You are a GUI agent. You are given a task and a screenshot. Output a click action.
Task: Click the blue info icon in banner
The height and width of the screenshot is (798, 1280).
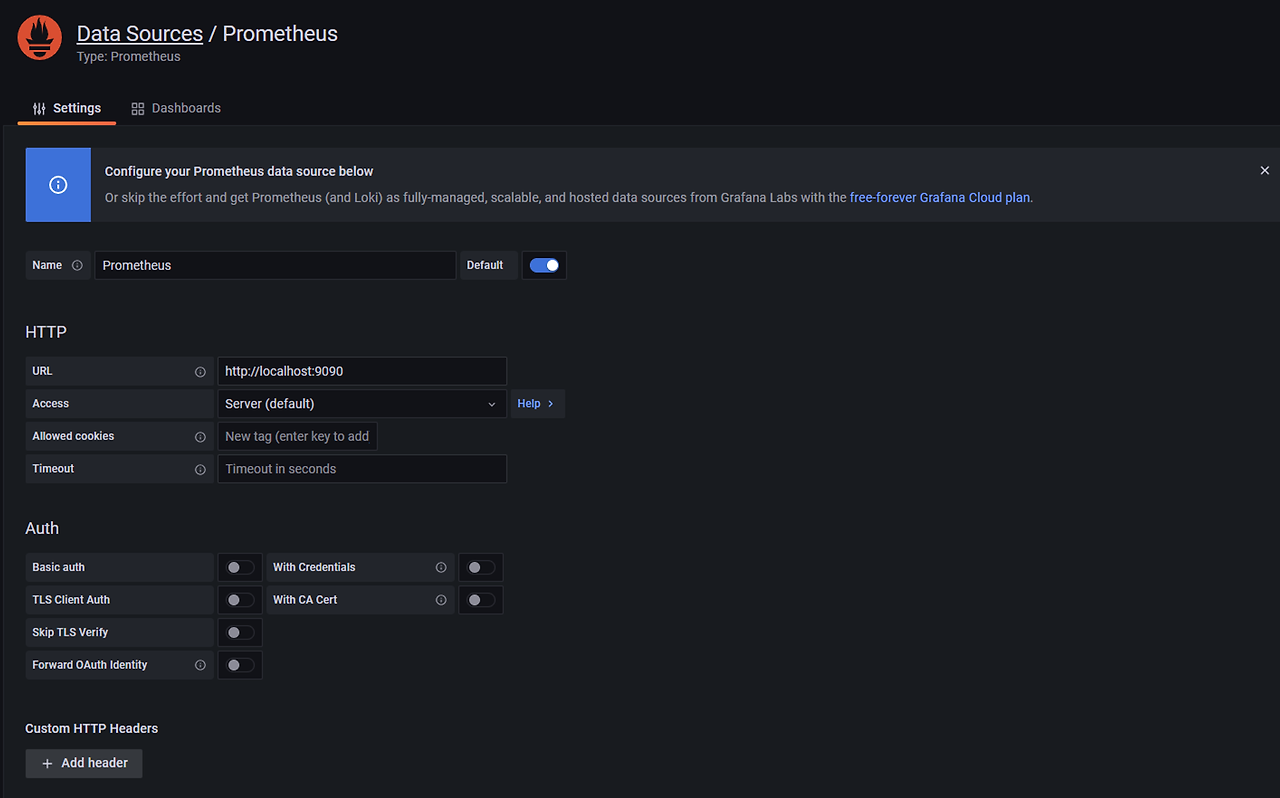(x=58, y=185)
